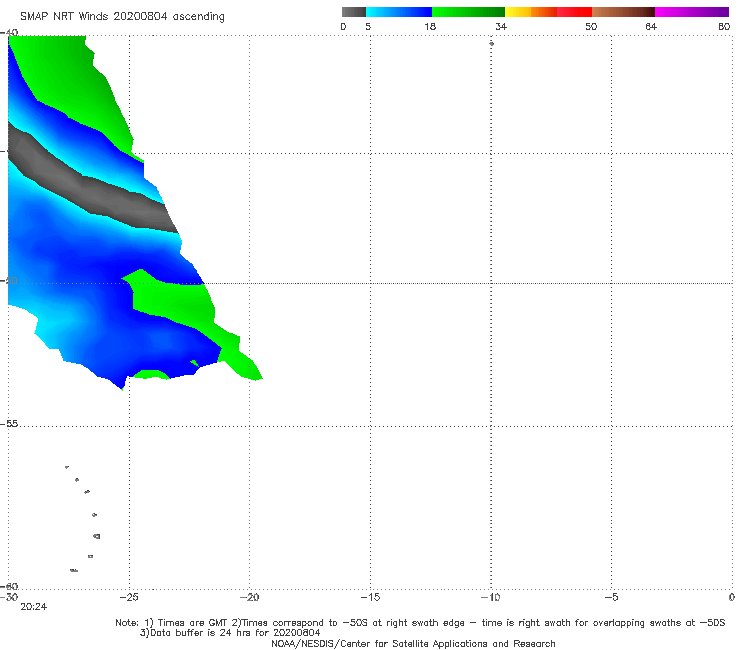Click the color bar label '34'

point(501,27)
